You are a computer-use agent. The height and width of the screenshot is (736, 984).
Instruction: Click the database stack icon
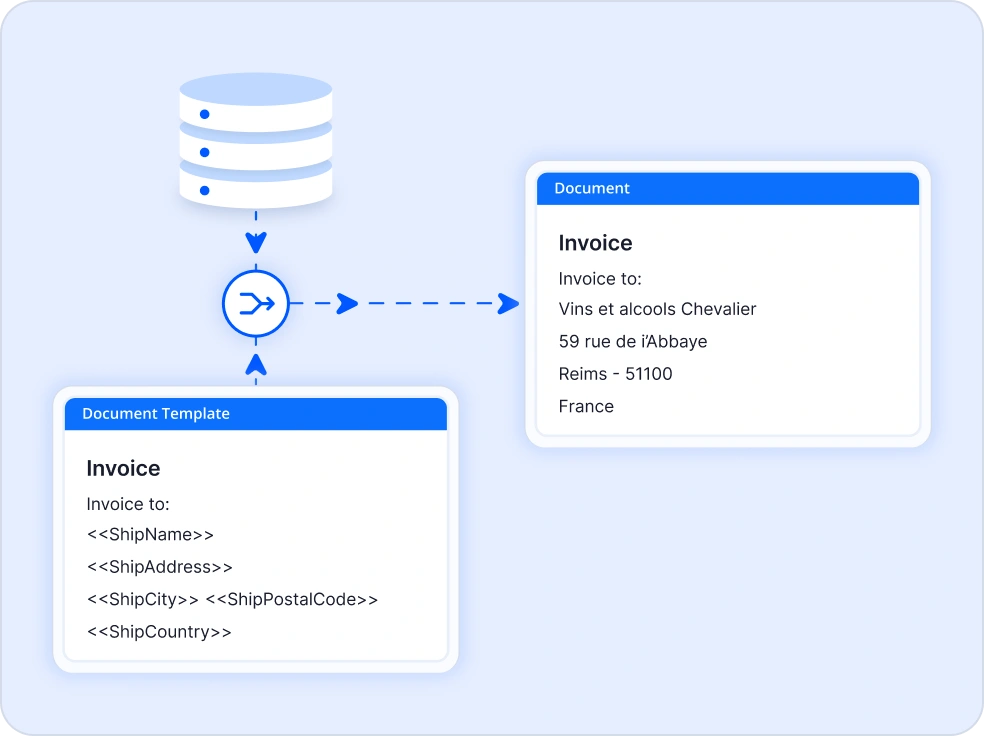click(x=255, y=140)
